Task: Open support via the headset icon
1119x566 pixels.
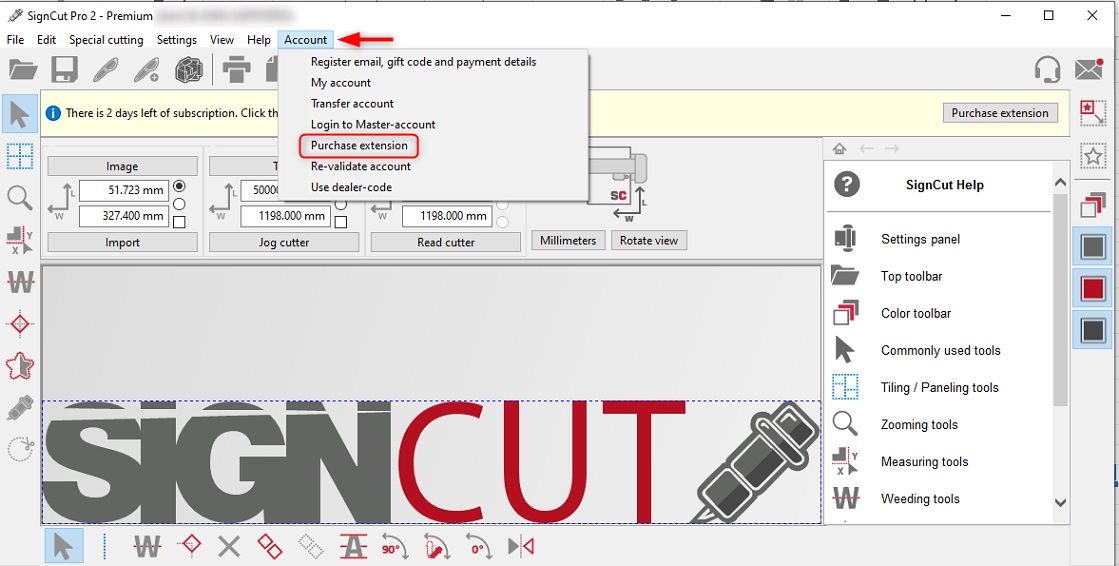Action: (1047, 70)
